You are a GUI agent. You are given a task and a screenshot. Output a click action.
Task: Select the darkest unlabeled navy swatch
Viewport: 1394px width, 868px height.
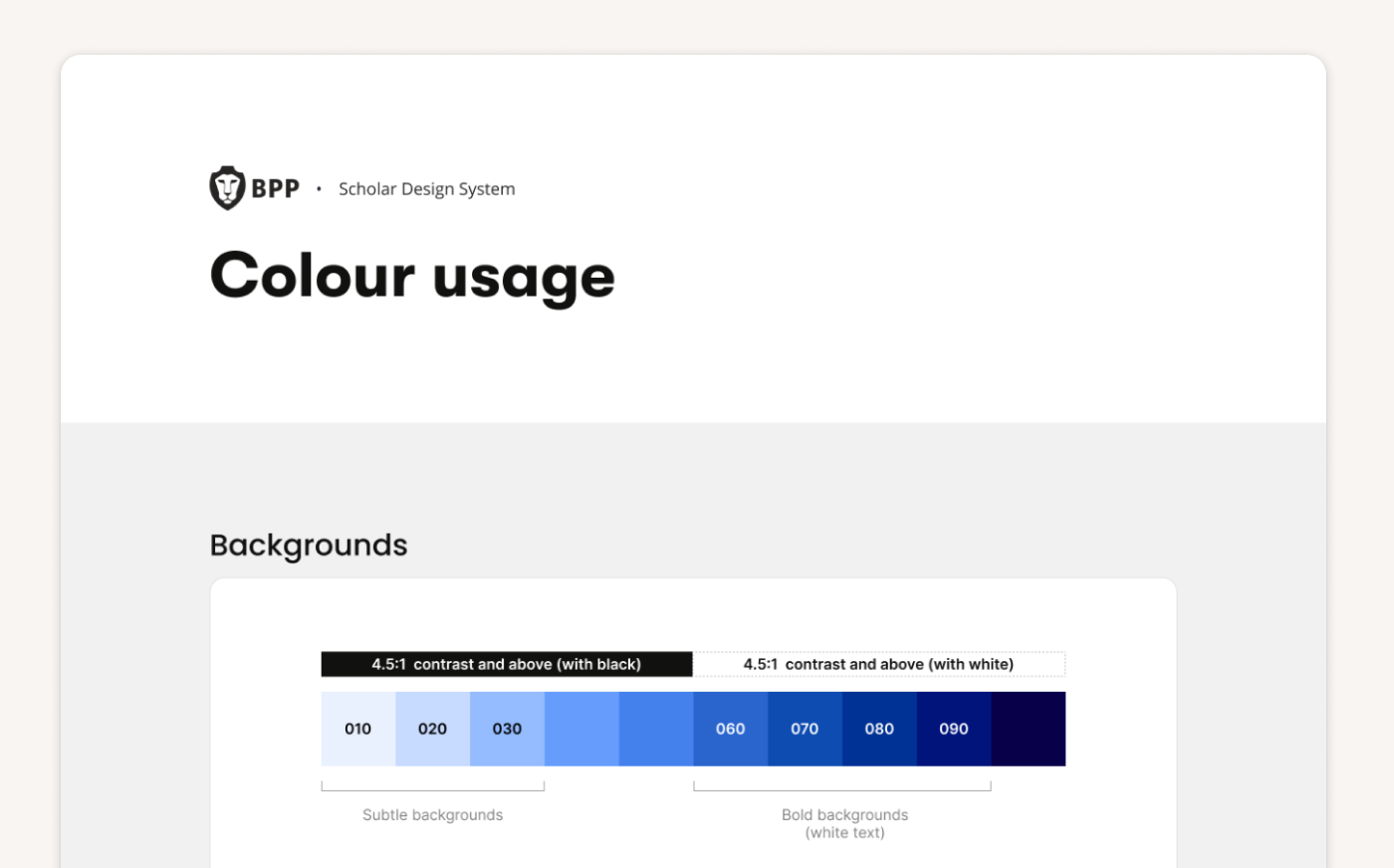click(1029, 729)
